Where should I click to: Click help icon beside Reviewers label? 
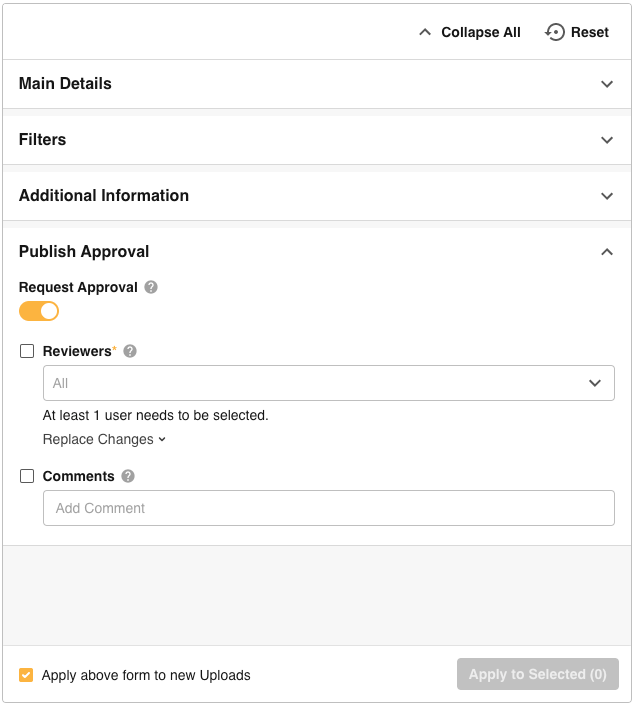click(129, 351)
